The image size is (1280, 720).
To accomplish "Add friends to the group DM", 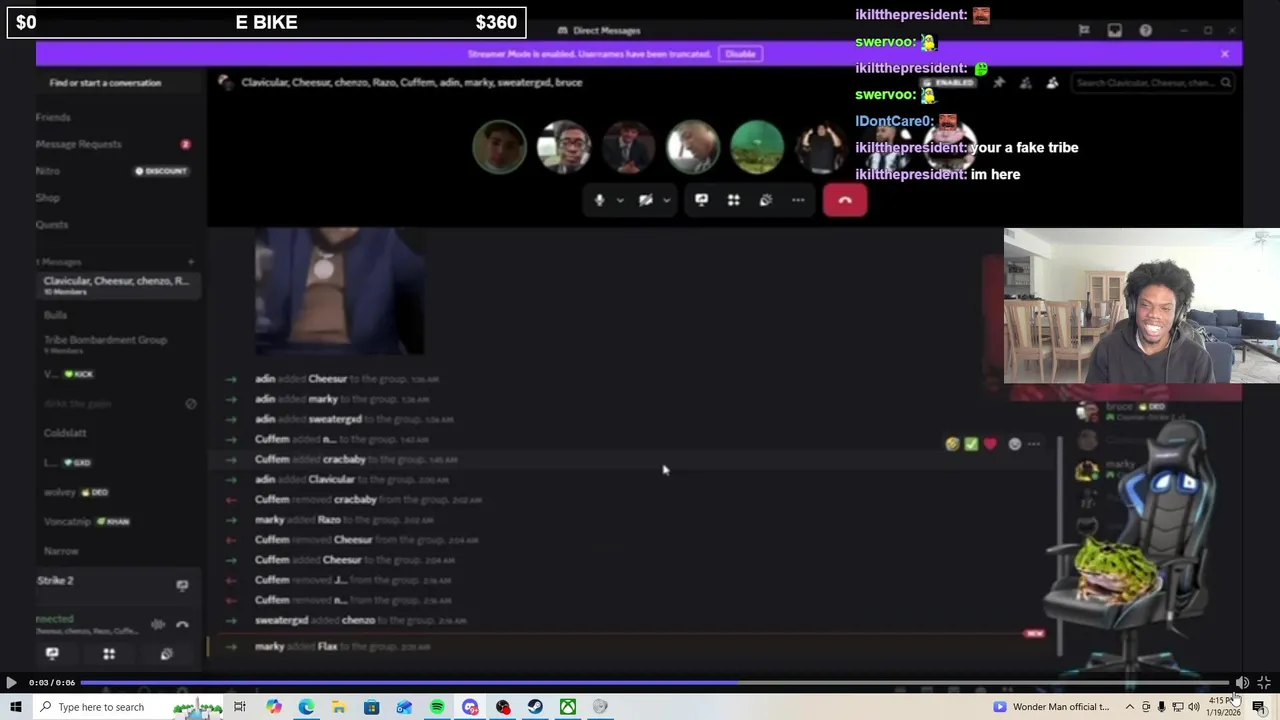I will [x=1025, y=83].
